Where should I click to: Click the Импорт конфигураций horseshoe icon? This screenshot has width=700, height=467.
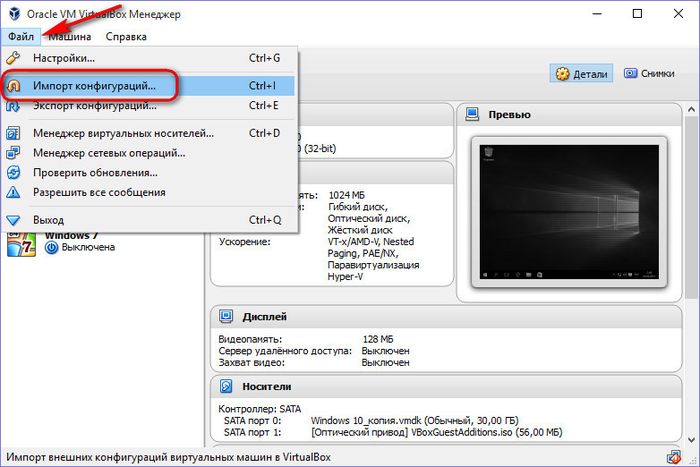(x=13, y=86)
